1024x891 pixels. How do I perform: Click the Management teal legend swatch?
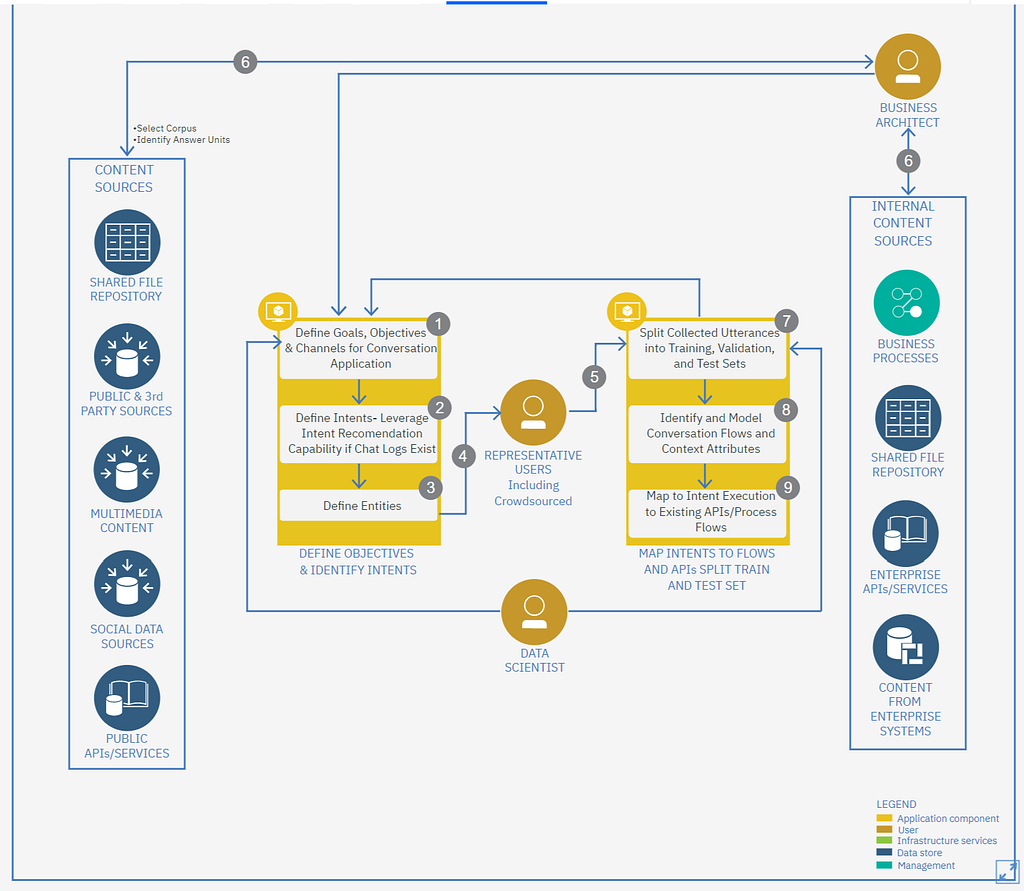click(x=884, y=865)
